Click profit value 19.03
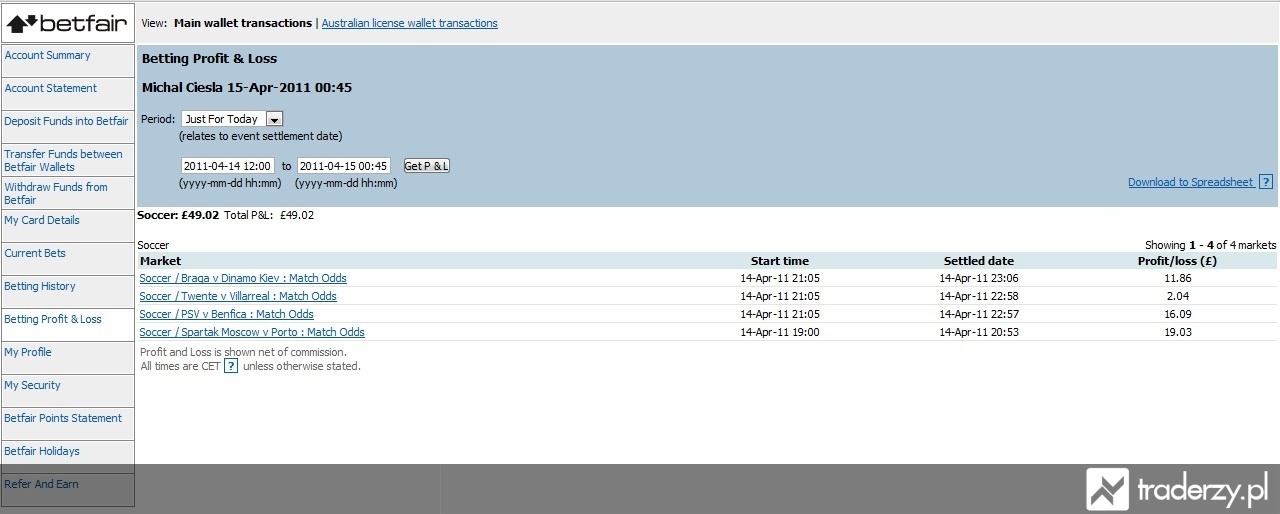1280x514 pixels. (x=1178, y=332)
